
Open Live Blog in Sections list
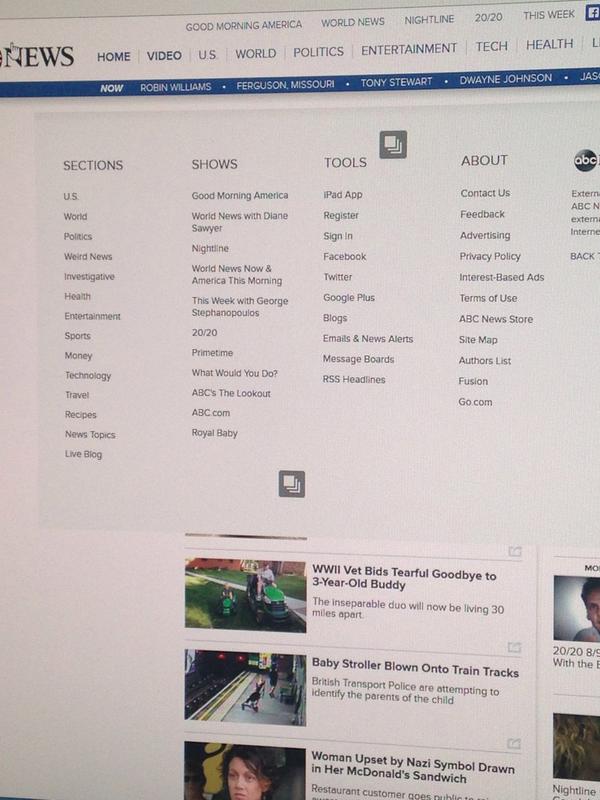83,454
